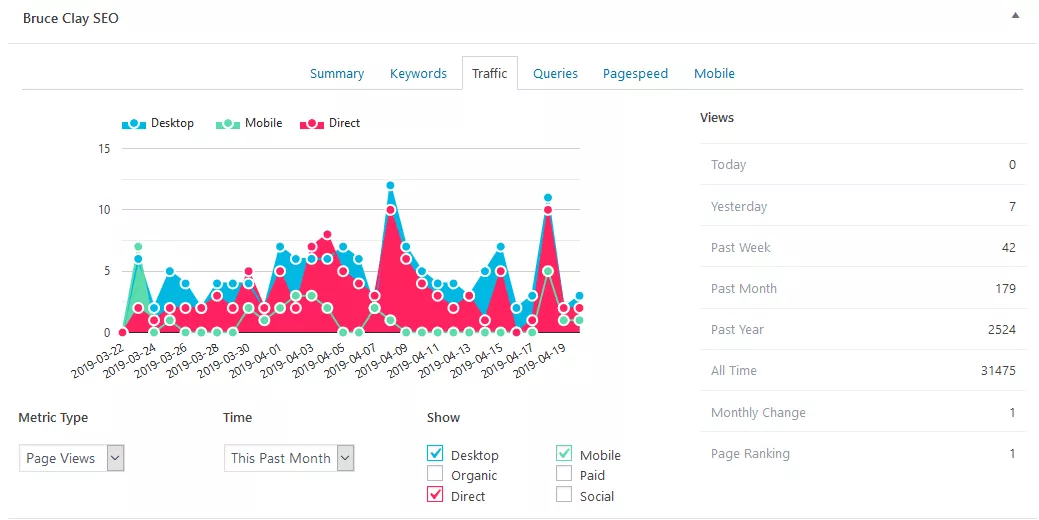The width and height of the screenshot is (1039, 520).
Task: Open the Summary tab
Action: (337, 74)
